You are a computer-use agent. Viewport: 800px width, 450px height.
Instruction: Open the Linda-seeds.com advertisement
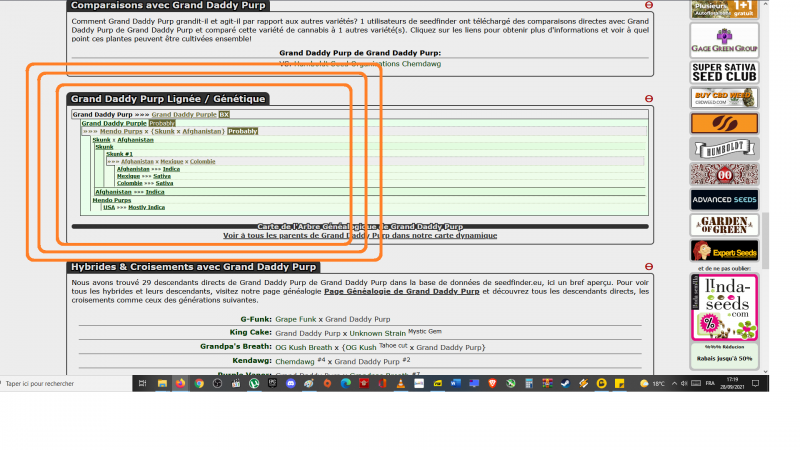click(x=723, y=306)
